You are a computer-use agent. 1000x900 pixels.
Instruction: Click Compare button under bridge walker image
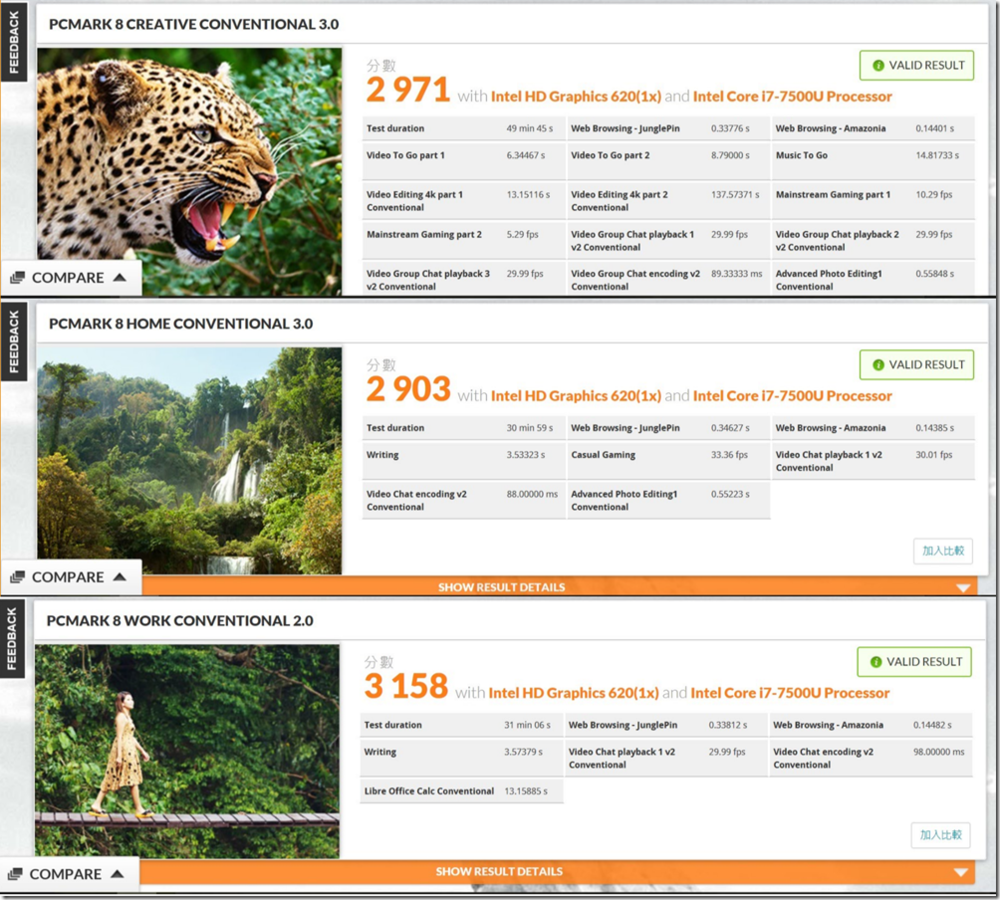70,874
